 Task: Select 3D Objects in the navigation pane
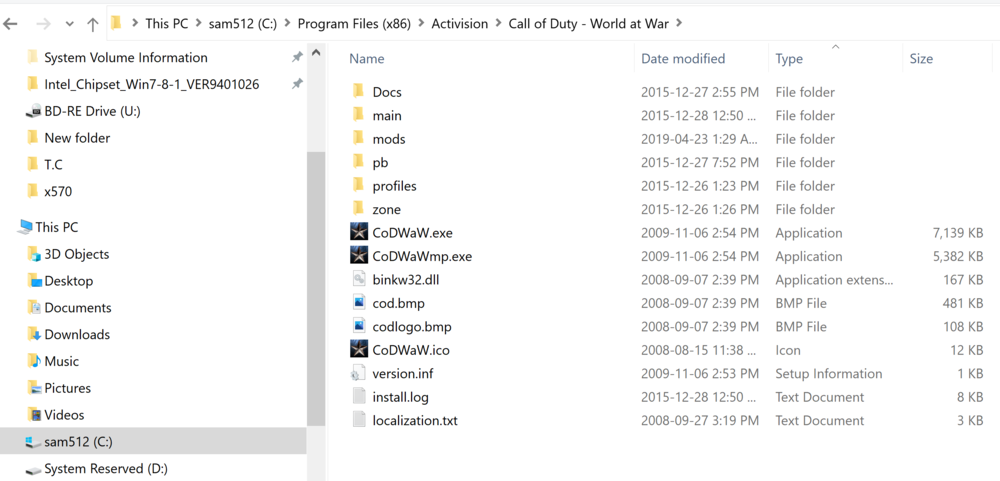click(x=76, y=254)
